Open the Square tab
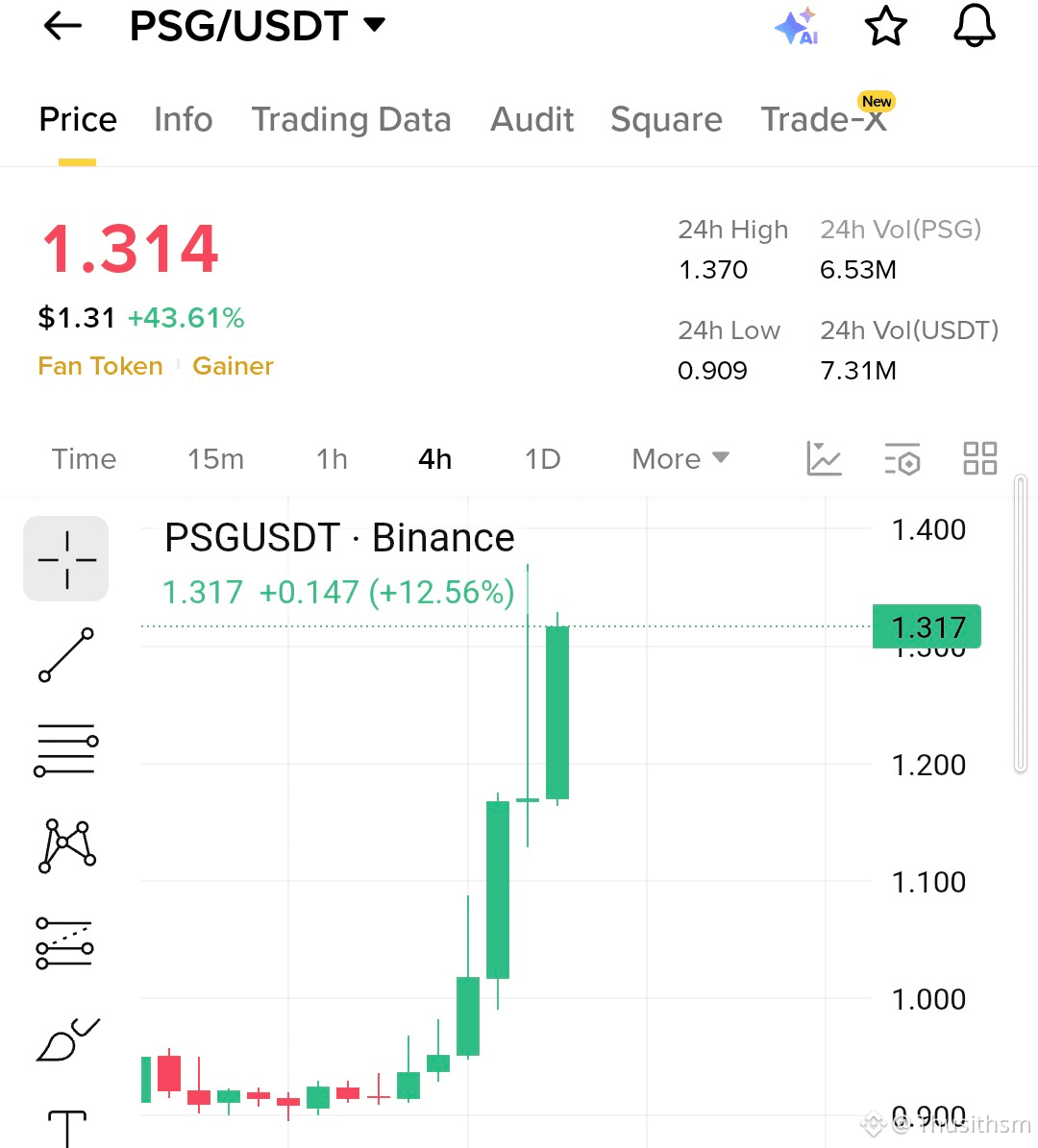 pyautogui.click(x=667, y=119)
